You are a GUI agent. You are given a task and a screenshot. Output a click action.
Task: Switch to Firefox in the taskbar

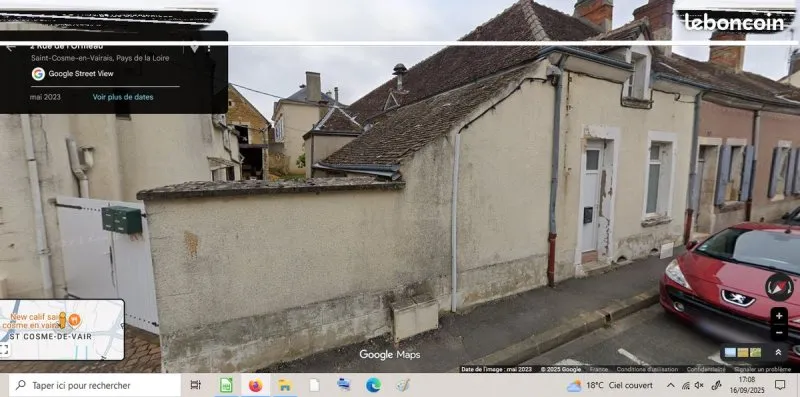(x=256, y=385)
